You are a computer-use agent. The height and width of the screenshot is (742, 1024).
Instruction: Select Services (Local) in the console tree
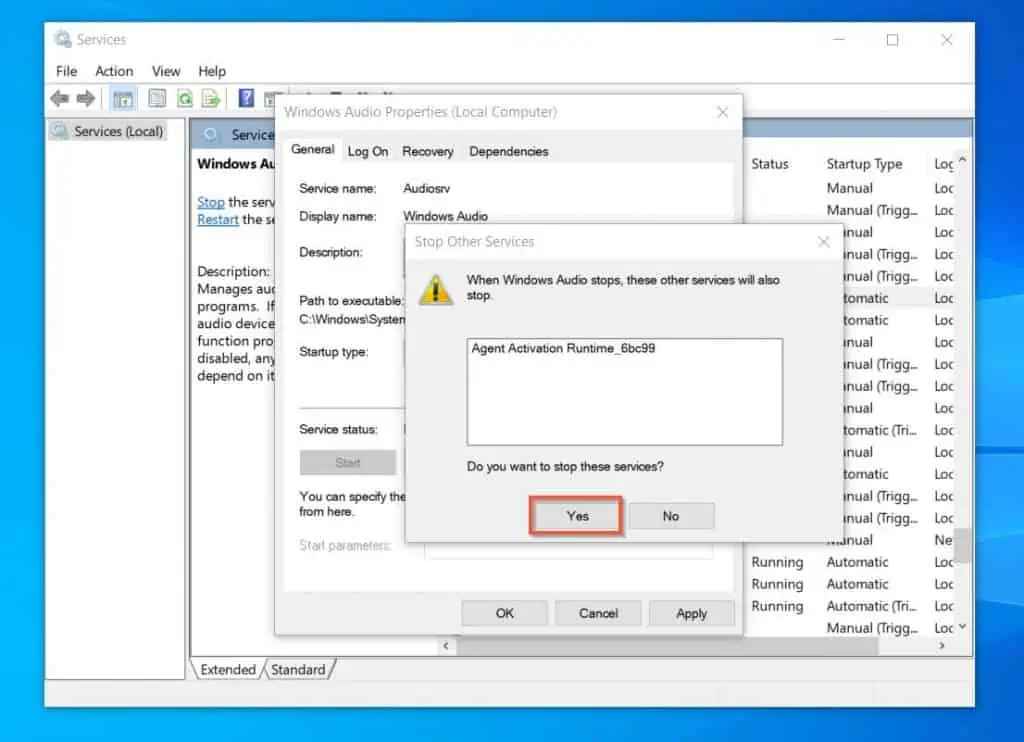tap(108, 131)
